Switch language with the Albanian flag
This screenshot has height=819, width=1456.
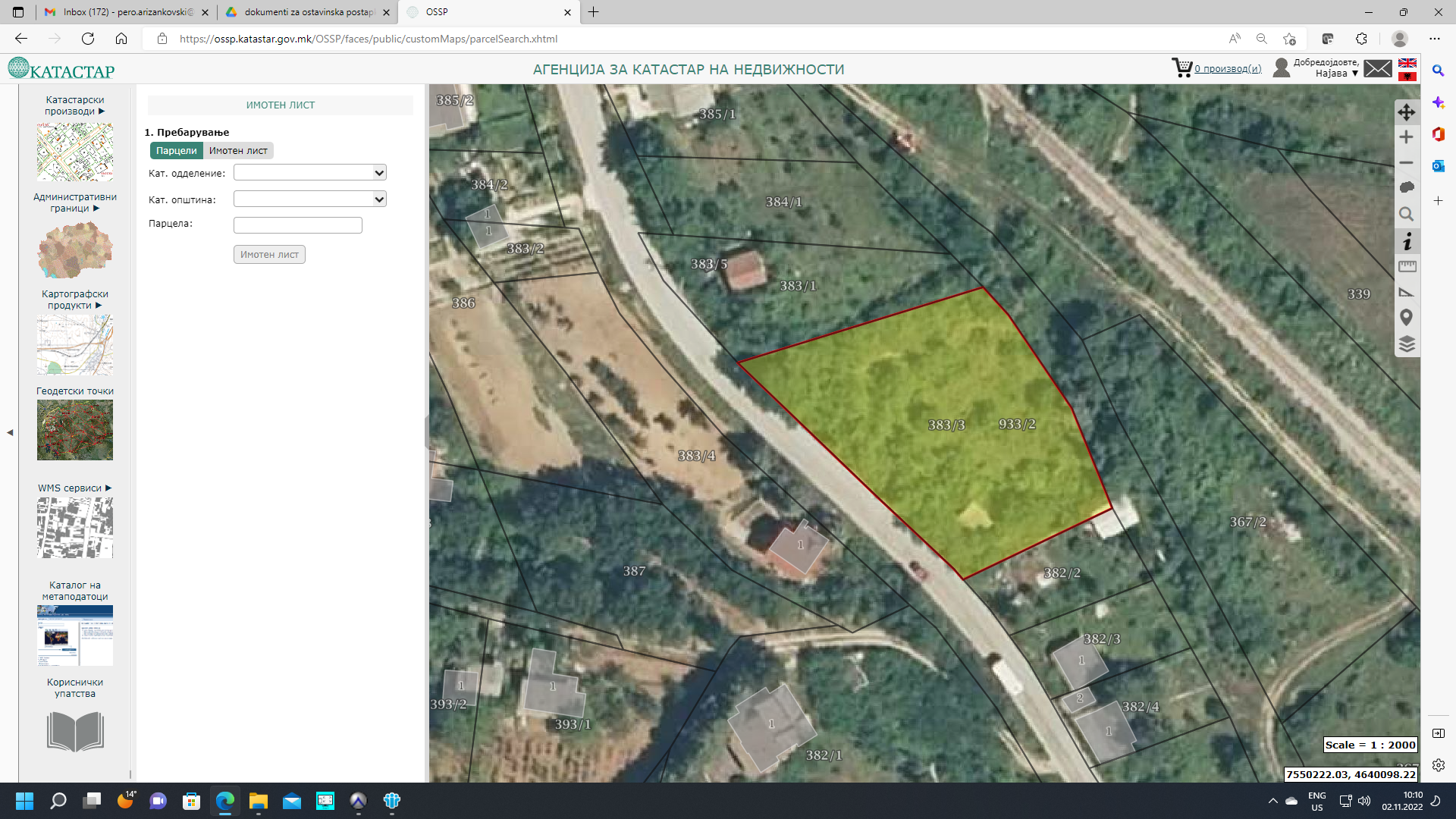[x=1407, y=76]
